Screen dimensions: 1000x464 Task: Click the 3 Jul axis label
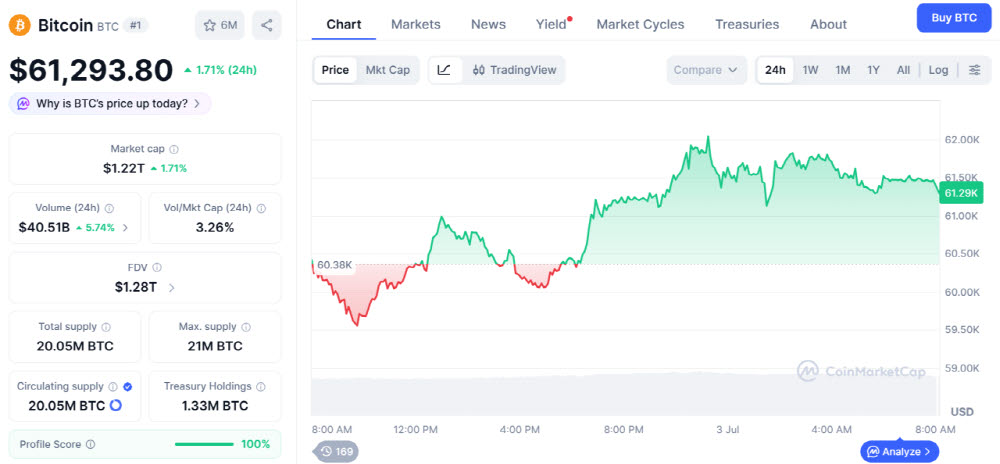727,430
